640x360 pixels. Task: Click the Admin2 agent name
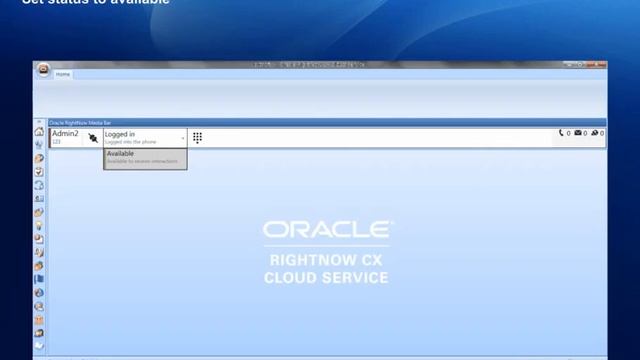click(x=65, y=133)
